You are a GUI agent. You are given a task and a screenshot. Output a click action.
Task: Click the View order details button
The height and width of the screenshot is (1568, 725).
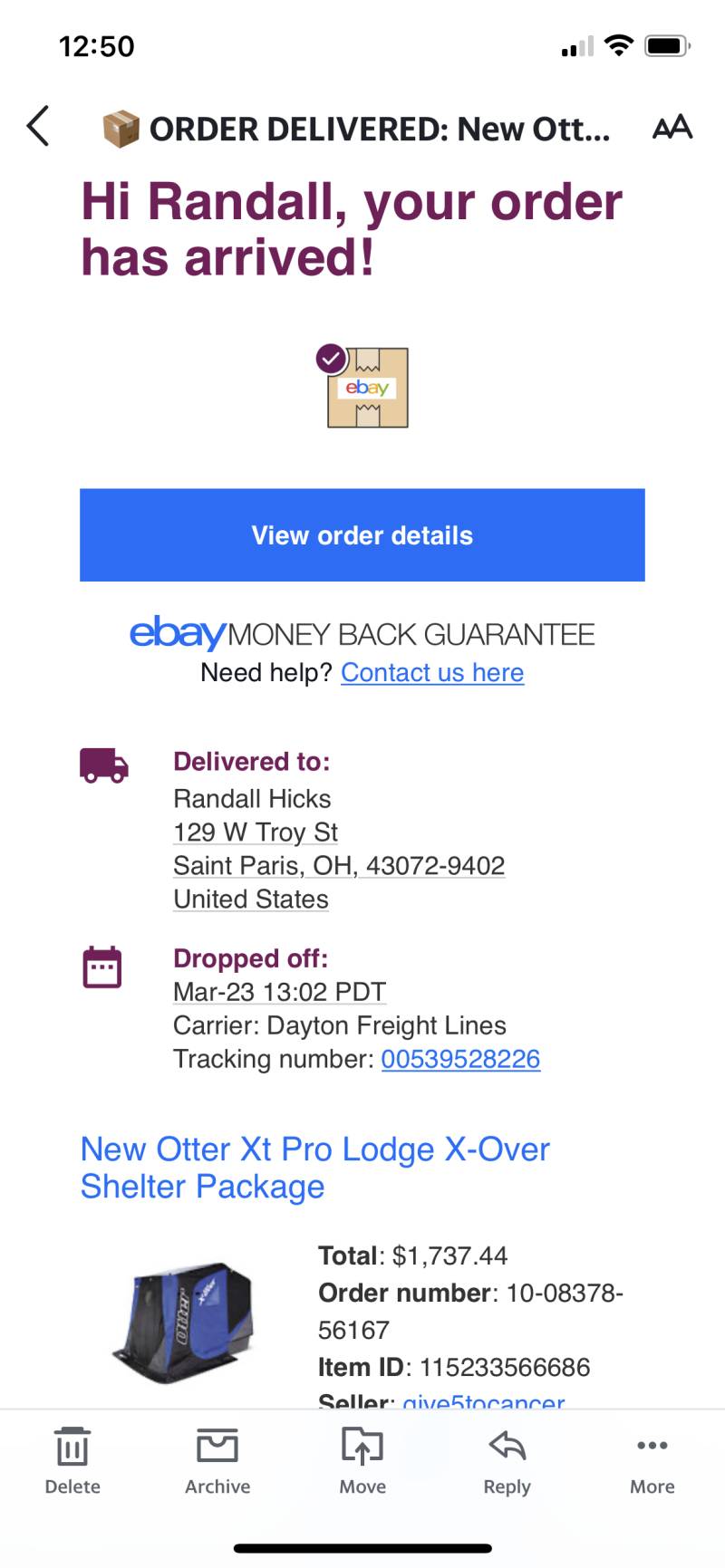362,535
